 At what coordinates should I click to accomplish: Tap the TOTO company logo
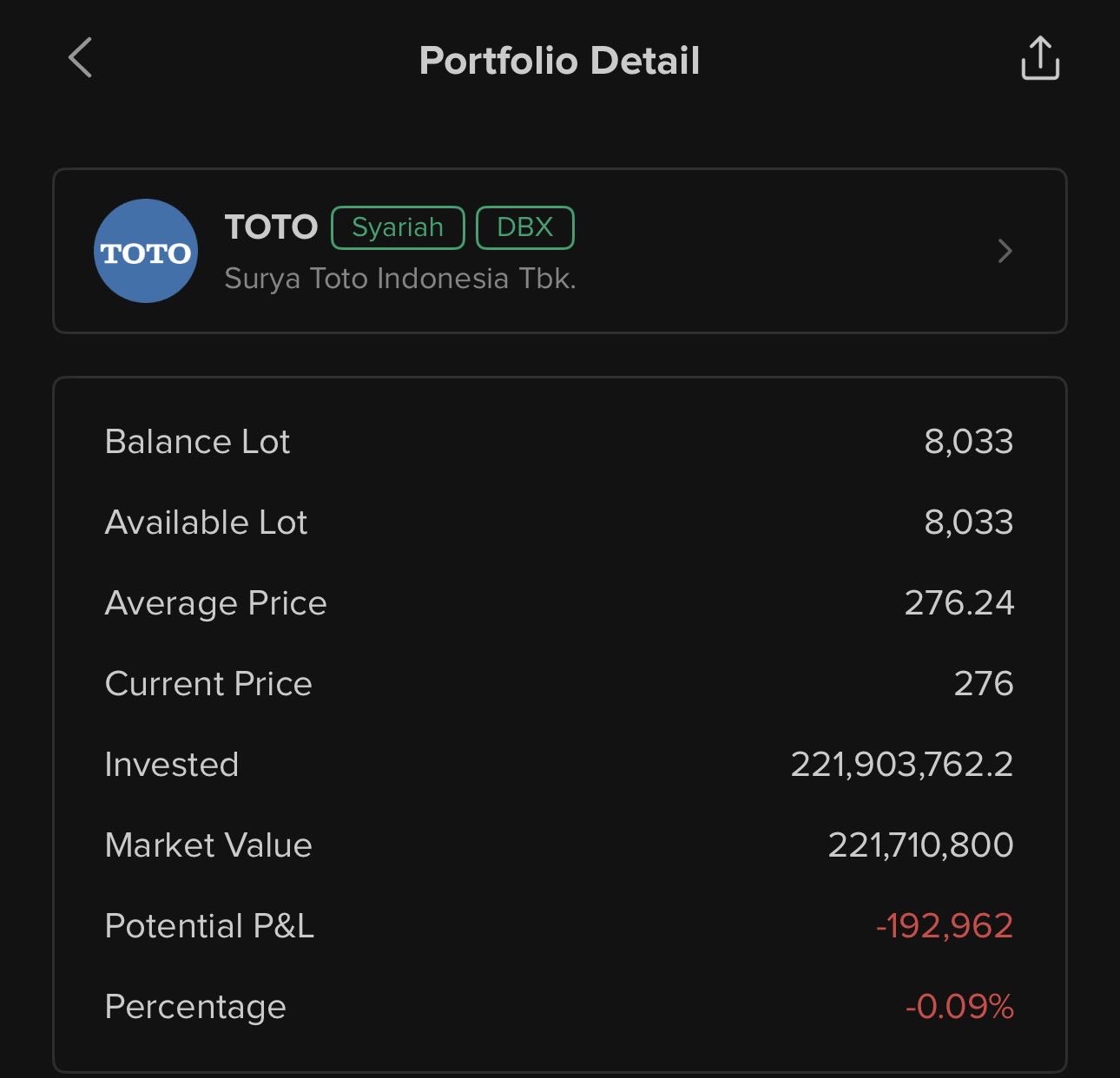(x=146, y=251)
